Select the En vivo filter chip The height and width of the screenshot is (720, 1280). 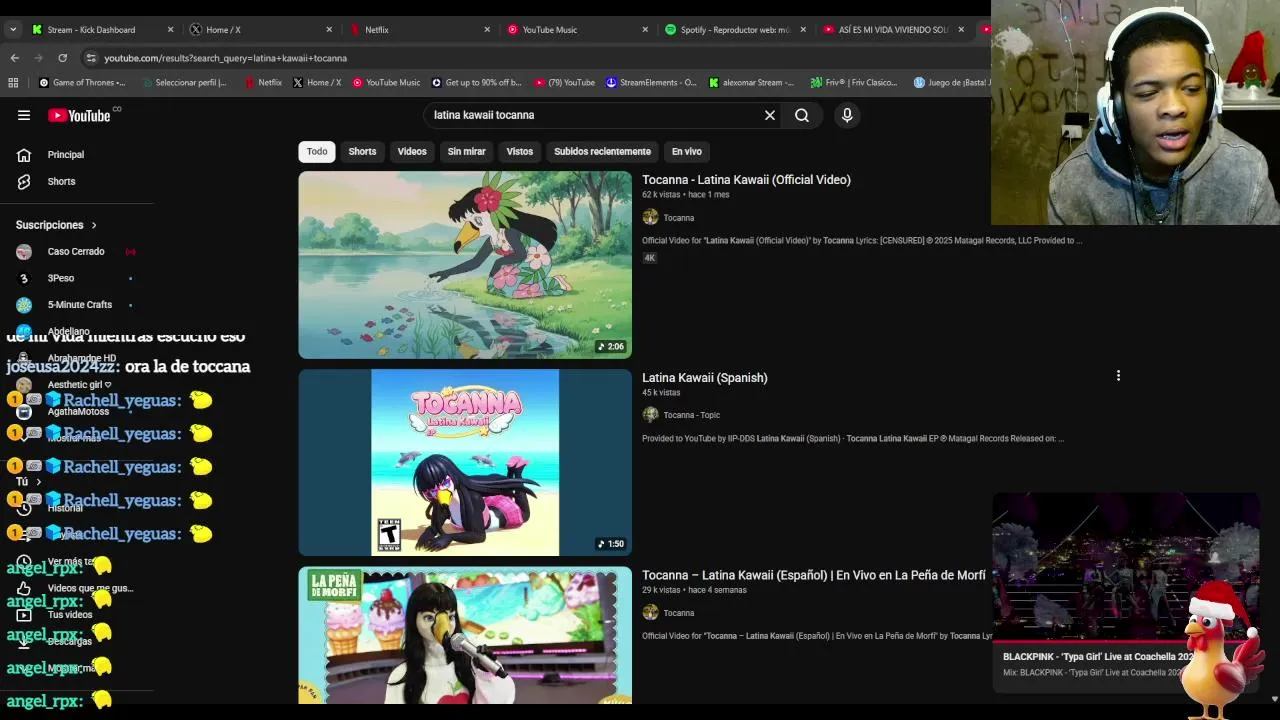click(x=687, y=152)
